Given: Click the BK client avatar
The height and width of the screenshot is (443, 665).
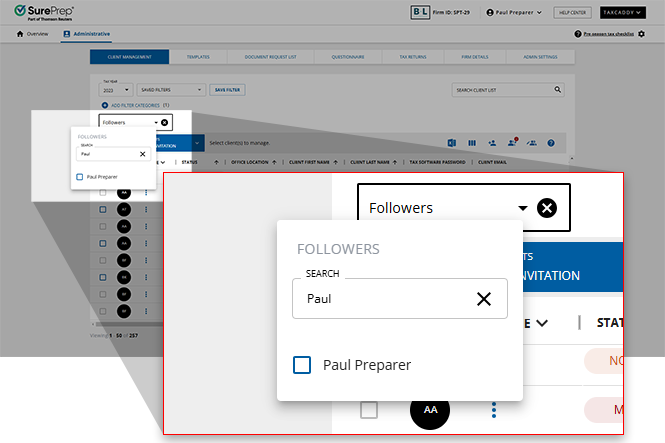Looking at the screenshot, I should click(x=124, y=277).
